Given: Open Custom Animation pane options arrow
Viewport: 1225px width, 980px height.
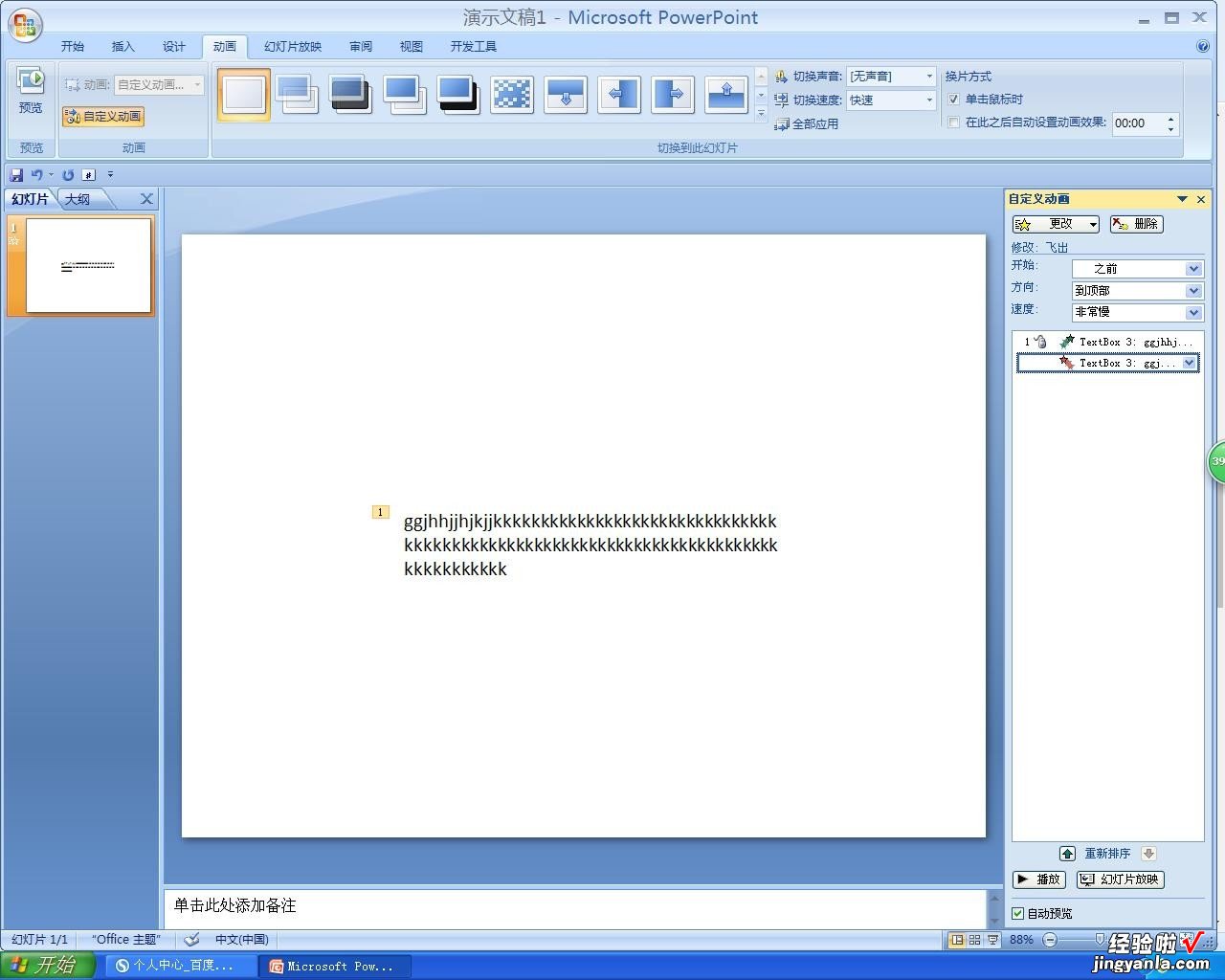Looking at the screenshot, I should click(1182, 199).
